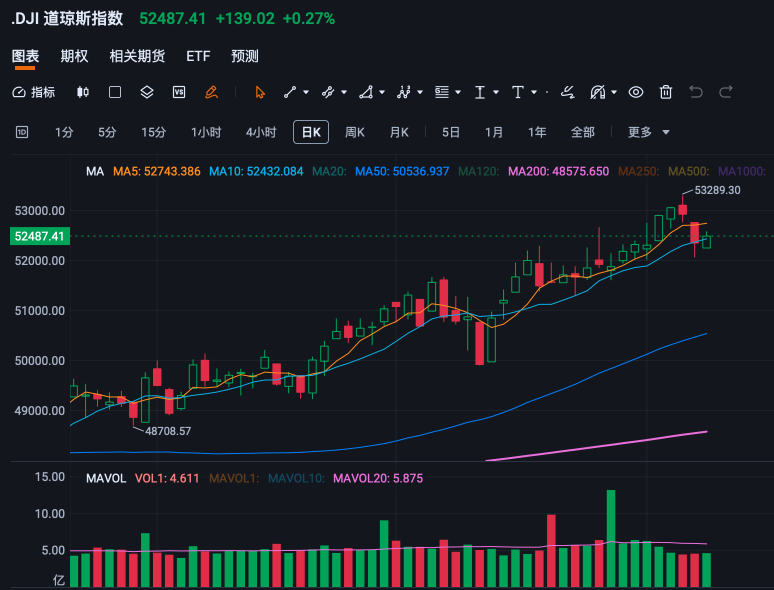Click the square frame icon in toolbar
Viewport: 774px width, 590px height.
coord(115,92)
